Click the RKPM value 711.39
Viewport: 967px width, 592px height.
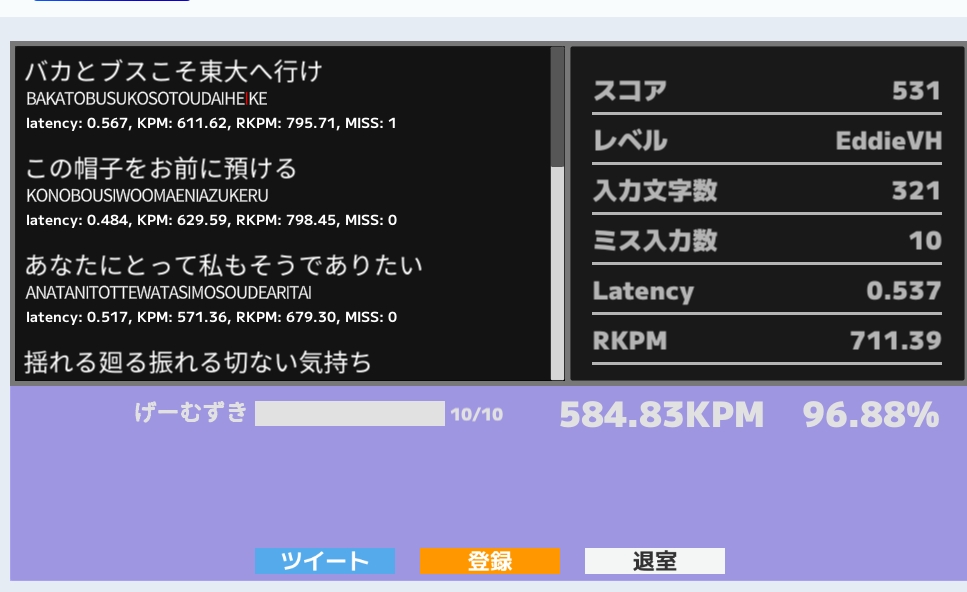[x=895, y=341]
